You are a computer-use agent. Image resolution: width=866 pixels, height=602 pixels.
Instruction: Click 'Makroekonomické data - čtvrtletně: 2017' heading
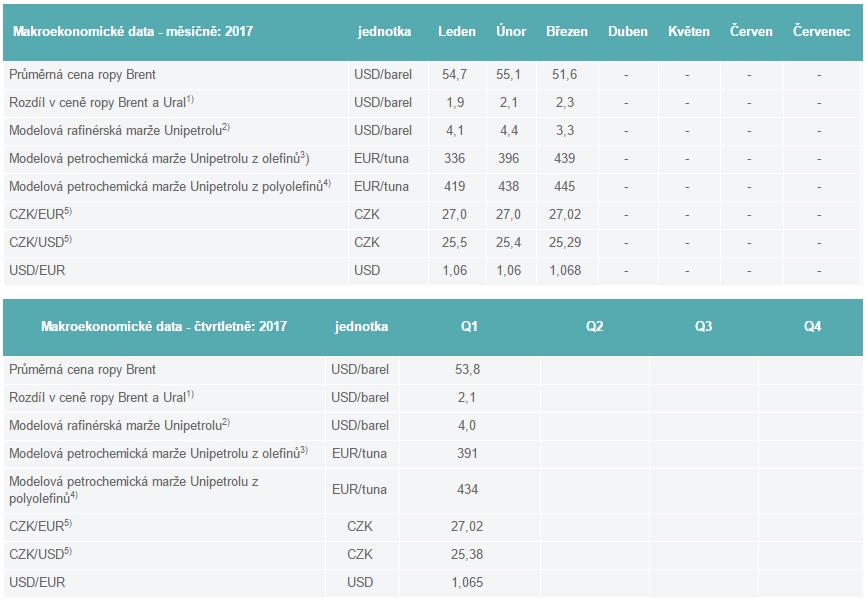[164, 326]
